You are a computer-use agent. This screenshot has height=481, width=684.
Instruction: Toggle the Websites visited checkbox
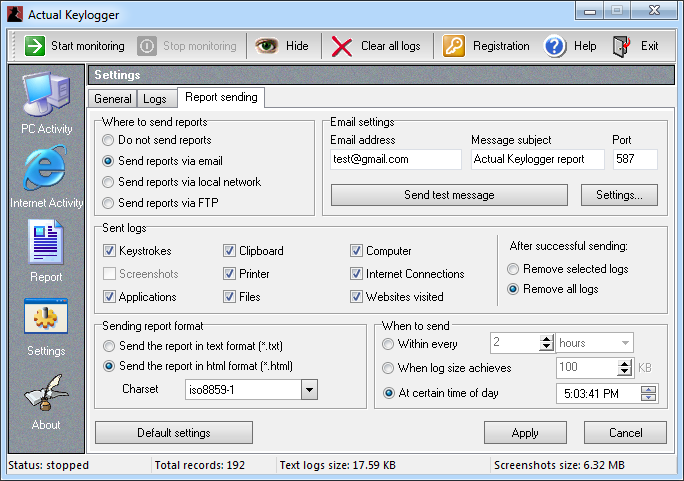356,297
